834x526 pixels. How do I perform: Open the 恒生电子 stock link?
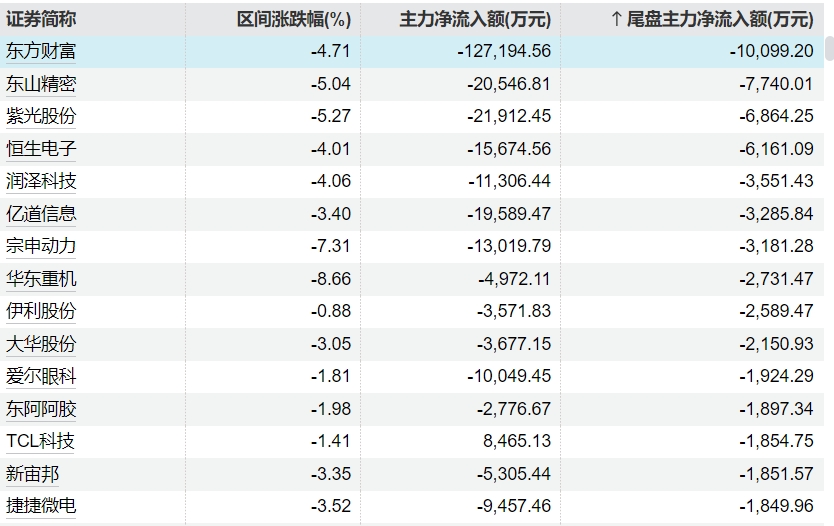[41, 149]
